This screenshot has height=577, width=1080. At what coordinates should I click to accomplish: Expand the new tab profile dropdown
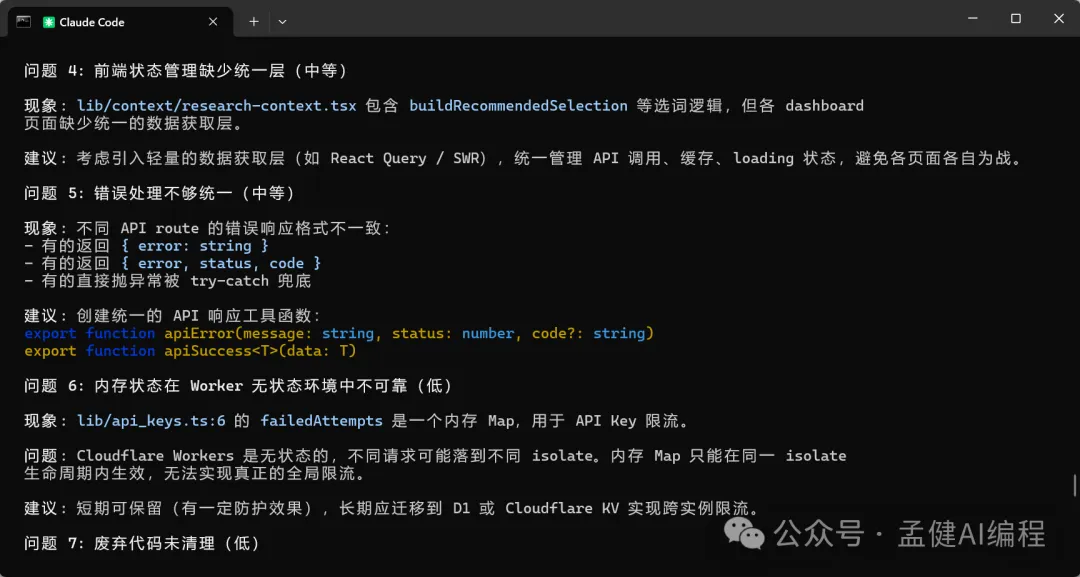282,21
